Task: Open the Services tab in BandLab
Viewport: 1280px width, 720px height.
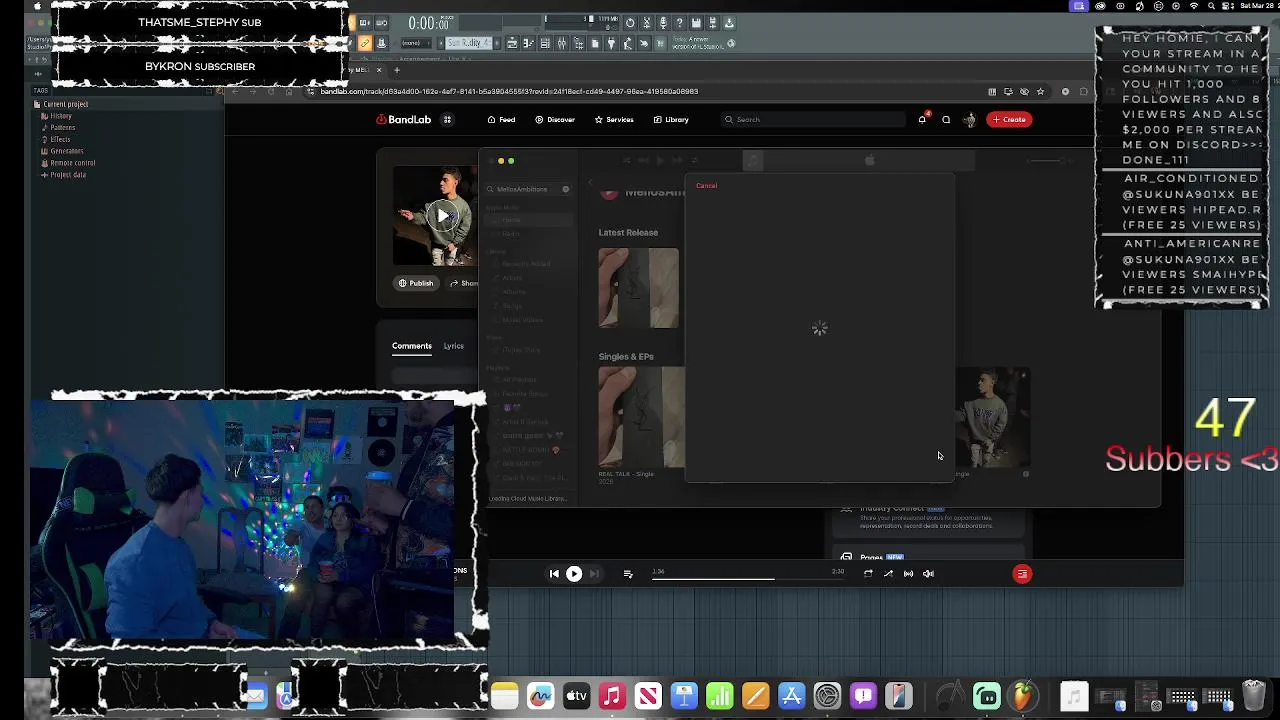Action: [613, 120]
